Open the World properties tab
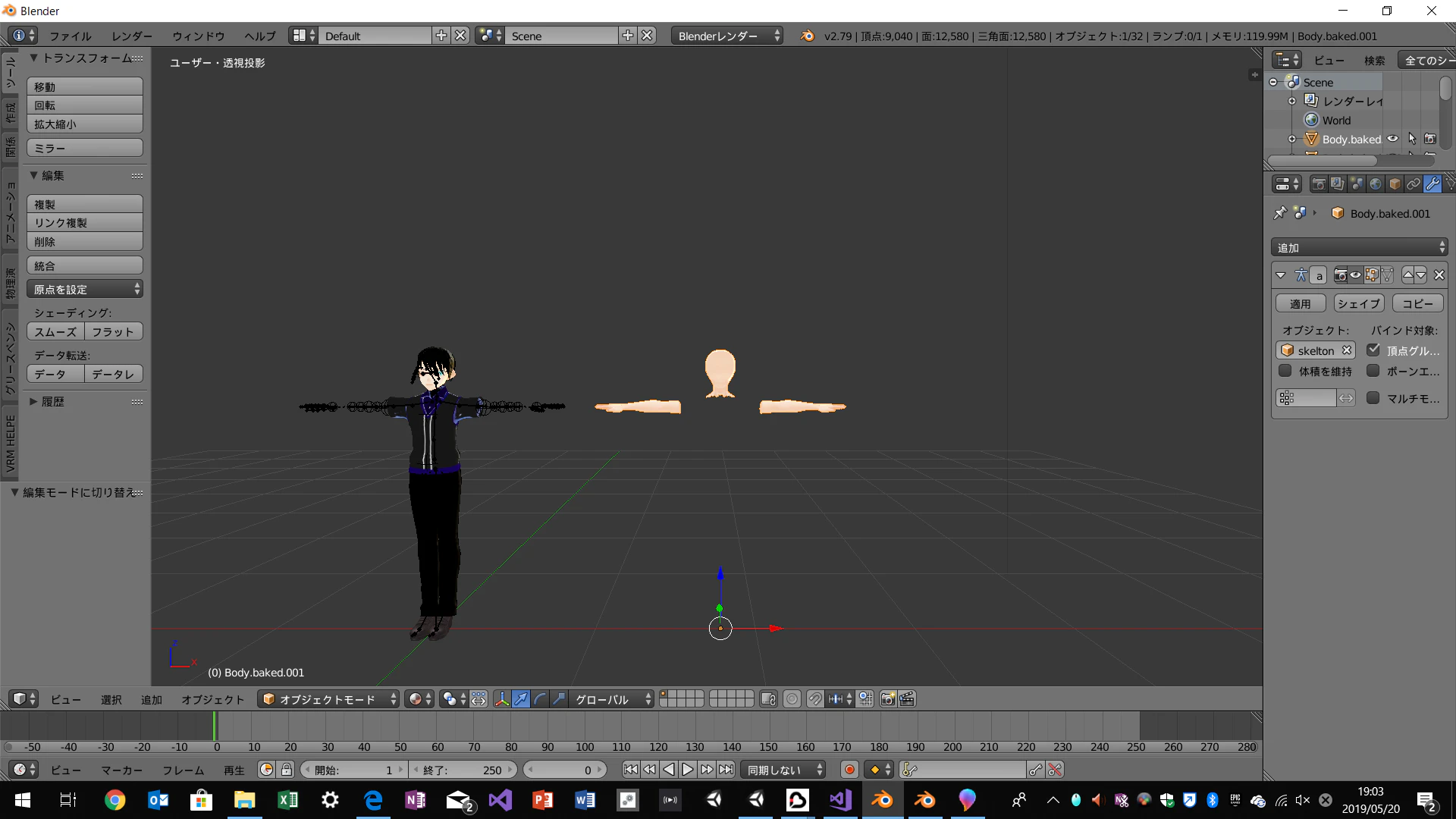 point(1376,184)
